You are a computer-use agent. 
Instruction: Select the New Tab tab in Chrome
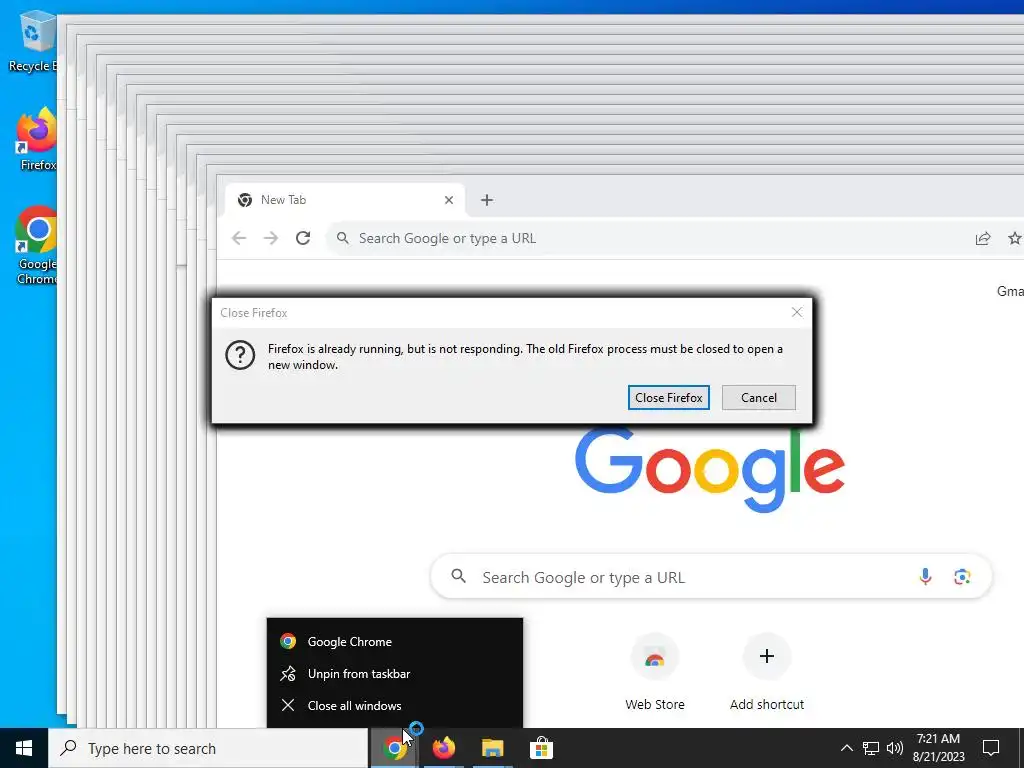(x=345, y=200)
